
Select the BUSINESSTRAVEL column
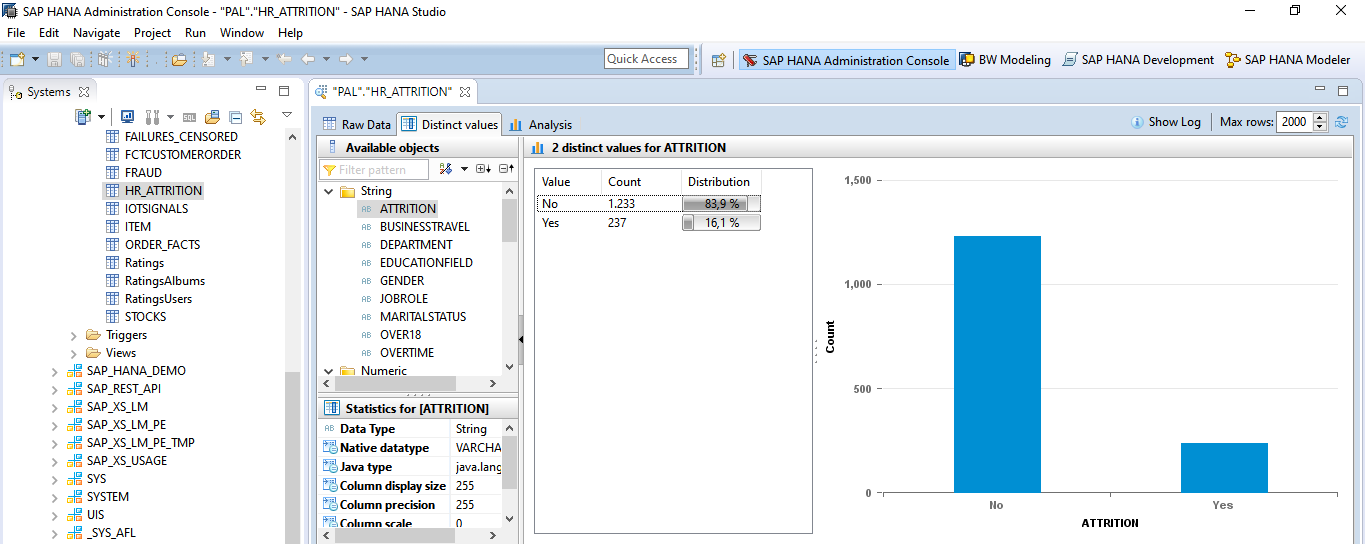click(424, 227)
